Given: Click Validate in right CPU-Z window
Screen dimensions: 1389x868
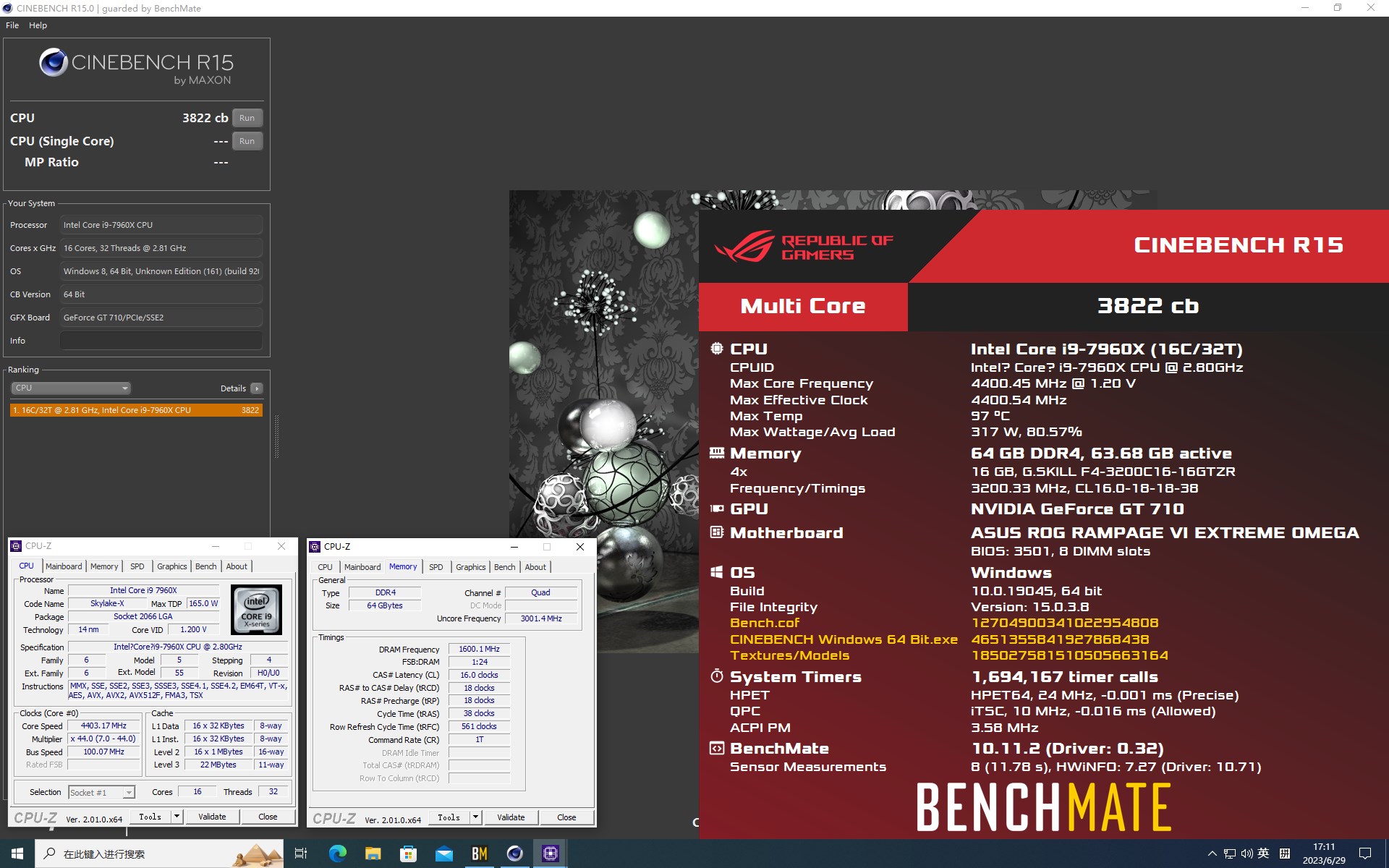Looking at the screenshot, I should 511,817.
